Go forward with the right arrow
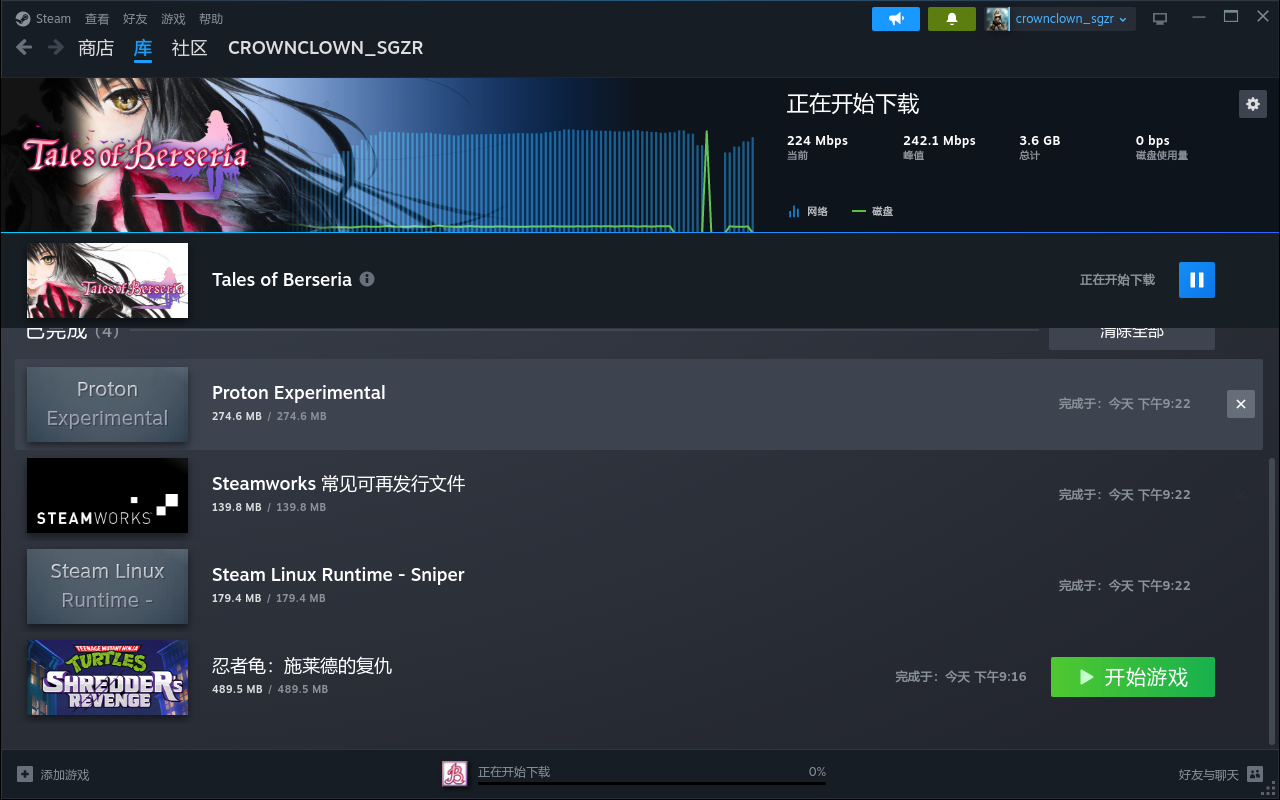This screenshot has width=1280, height=800. (x=56, y=47)
